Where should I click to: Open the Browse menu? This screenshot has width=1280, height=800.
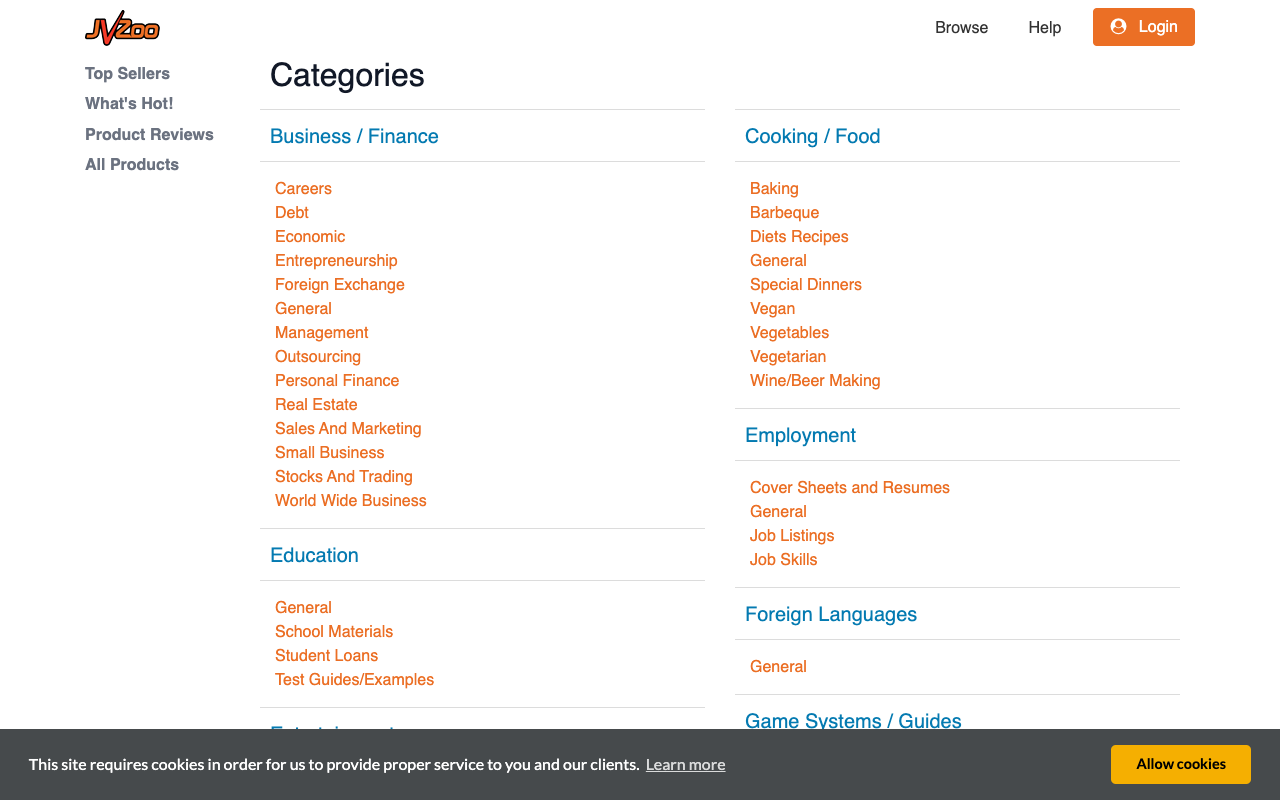click(x=961, y=27)
